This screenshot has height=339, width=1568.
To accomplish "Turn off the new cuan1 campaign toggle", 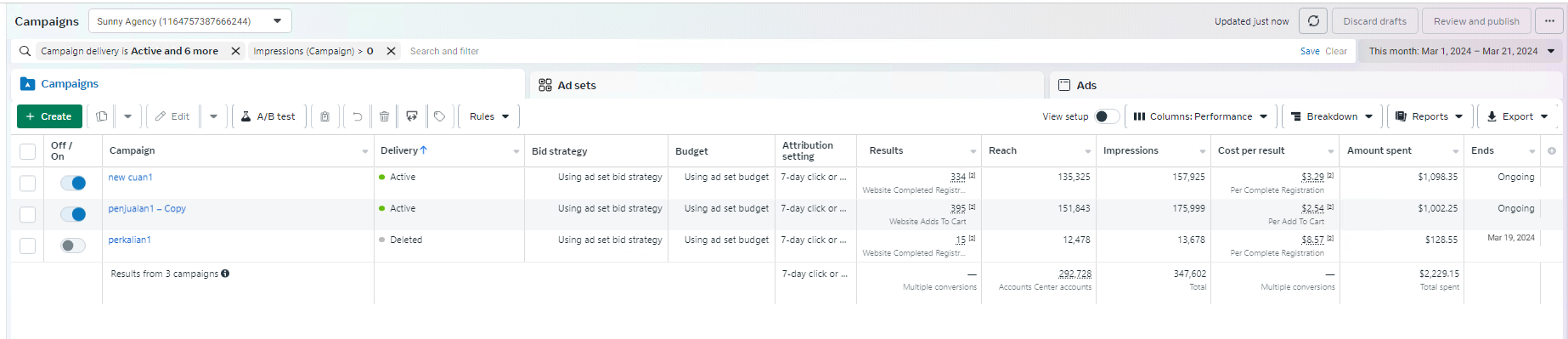I will point(73,183).
